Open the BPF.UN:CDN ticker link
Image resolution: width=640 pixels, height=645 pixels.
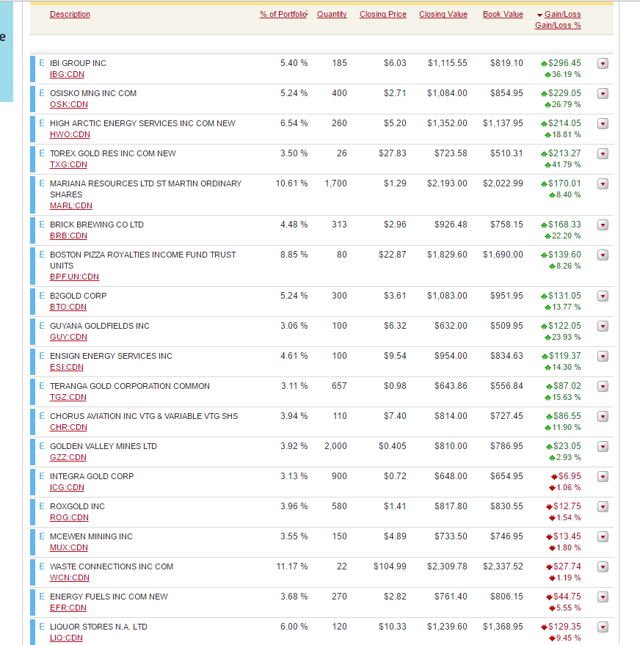pyautogui.click(x=74, y=277)
